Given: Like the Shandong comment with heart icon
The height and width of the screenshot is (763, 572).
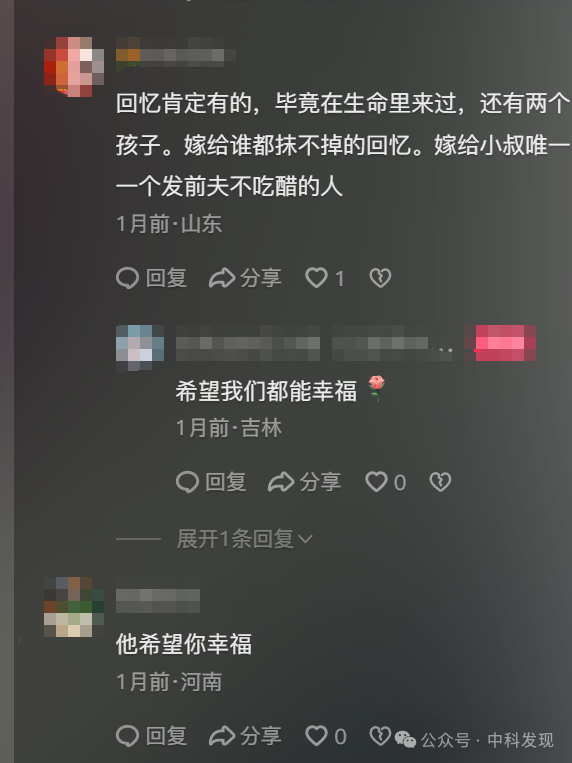Looking at the screenshot, I should click(x=316, y=278).
